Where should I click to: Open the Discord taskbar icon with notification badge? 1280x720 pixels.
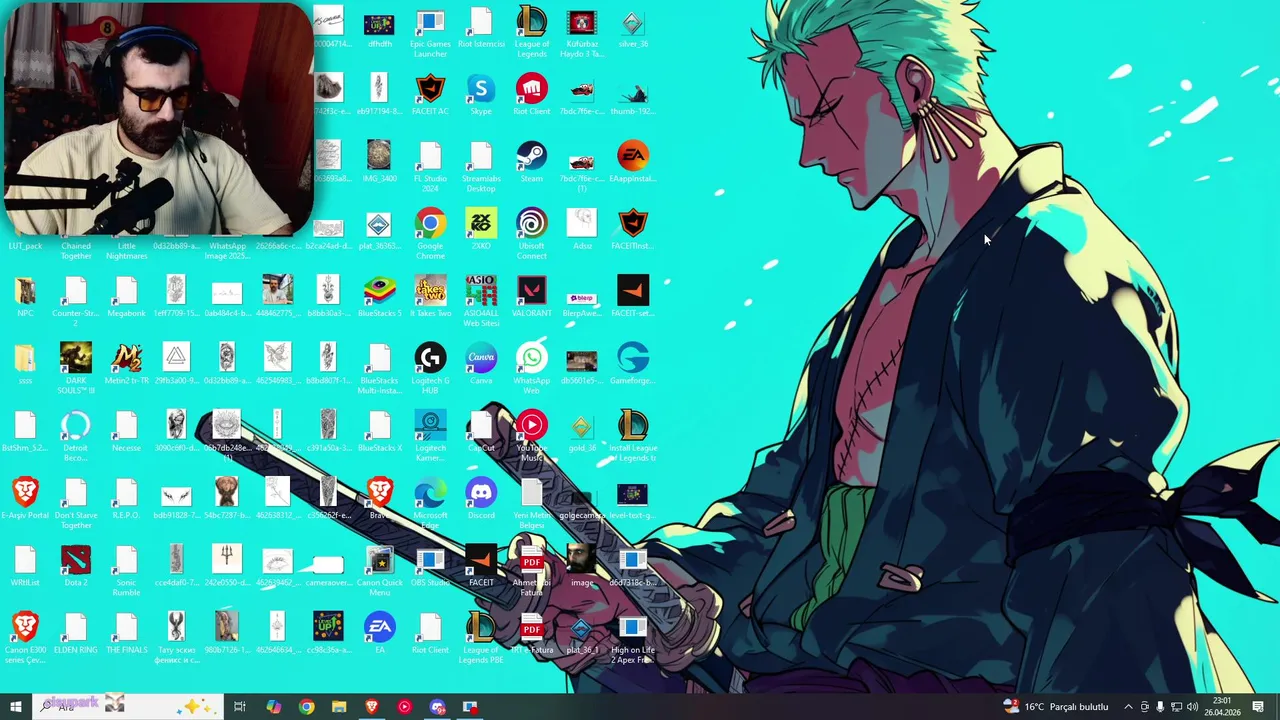coord(437,707)
